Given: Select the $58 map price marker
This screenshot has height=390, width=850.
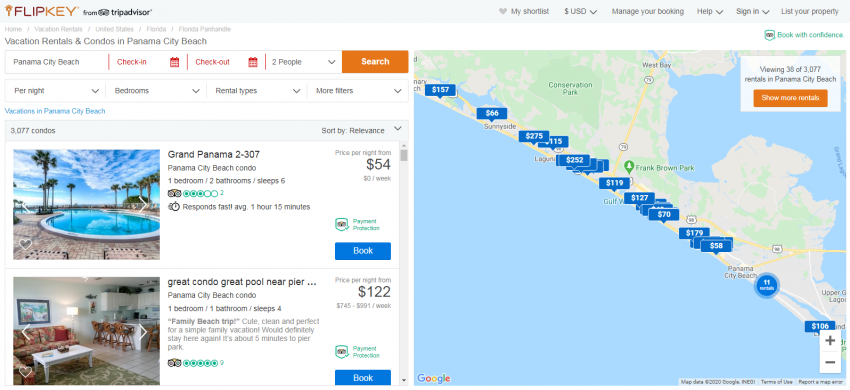Looking at the screenshot, I should tap(716, 246).
